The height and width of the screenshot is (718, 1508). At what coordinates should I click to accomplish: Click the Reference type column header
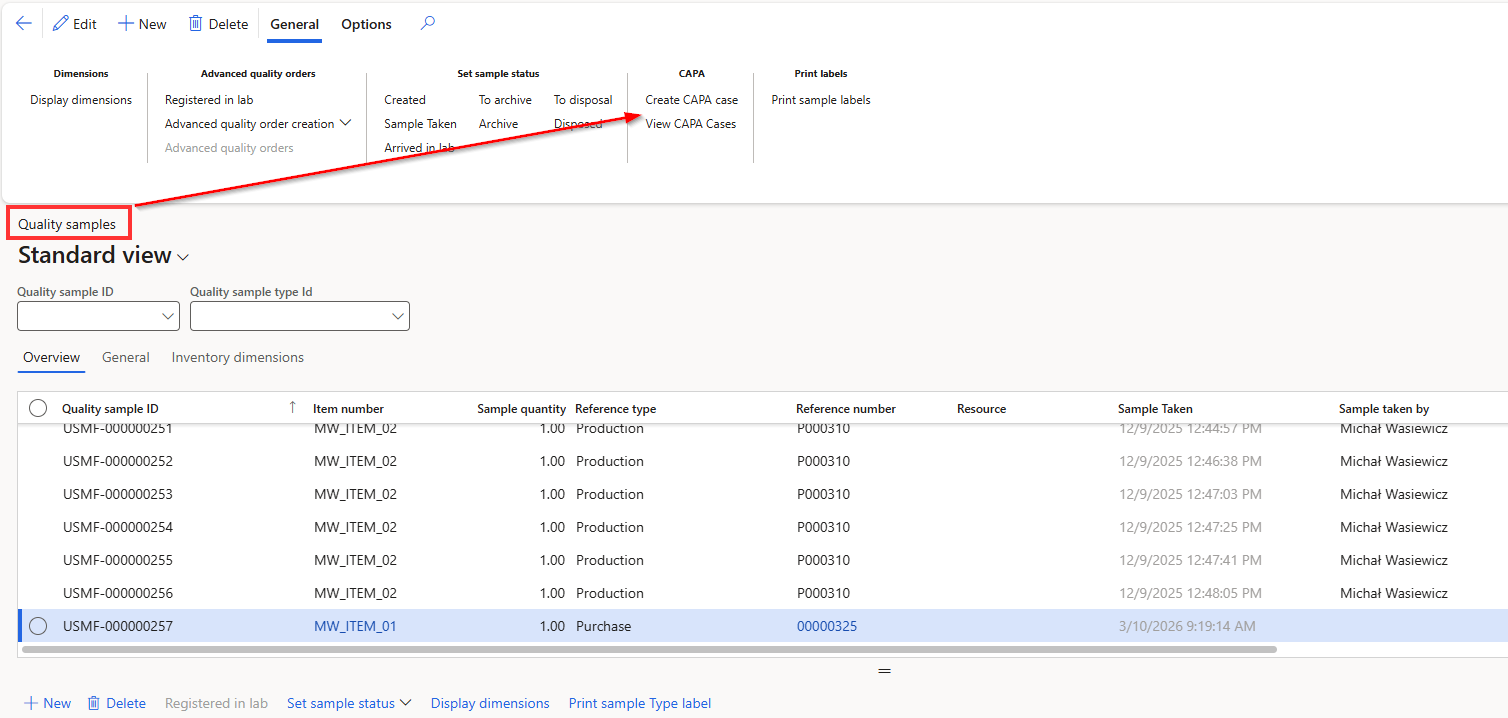[x=616, y=408]
